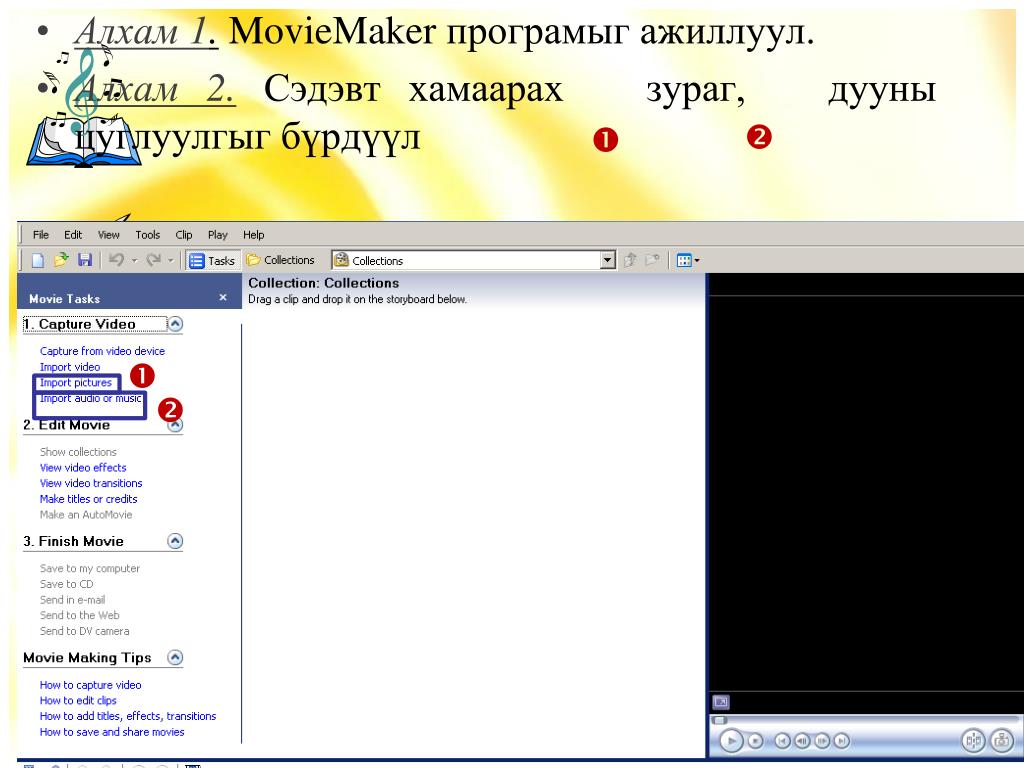This screenshot has width=1024, height=768.
Task: Open the Views dropdown button
Action: [688, 261]
